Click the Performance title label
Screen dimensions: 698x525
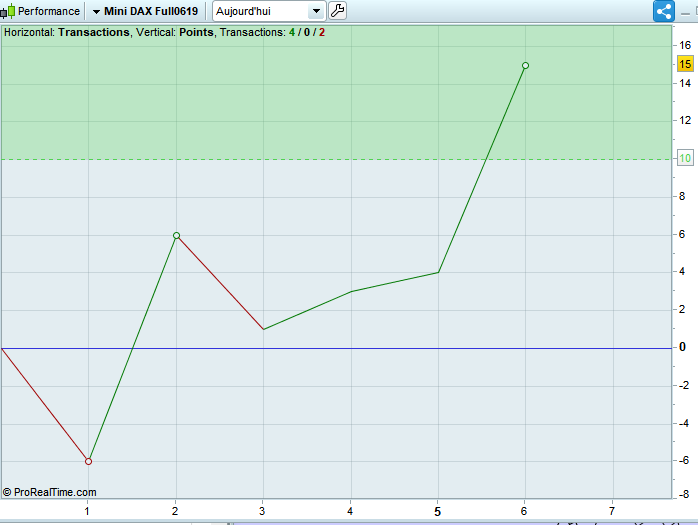pos(49,11)
